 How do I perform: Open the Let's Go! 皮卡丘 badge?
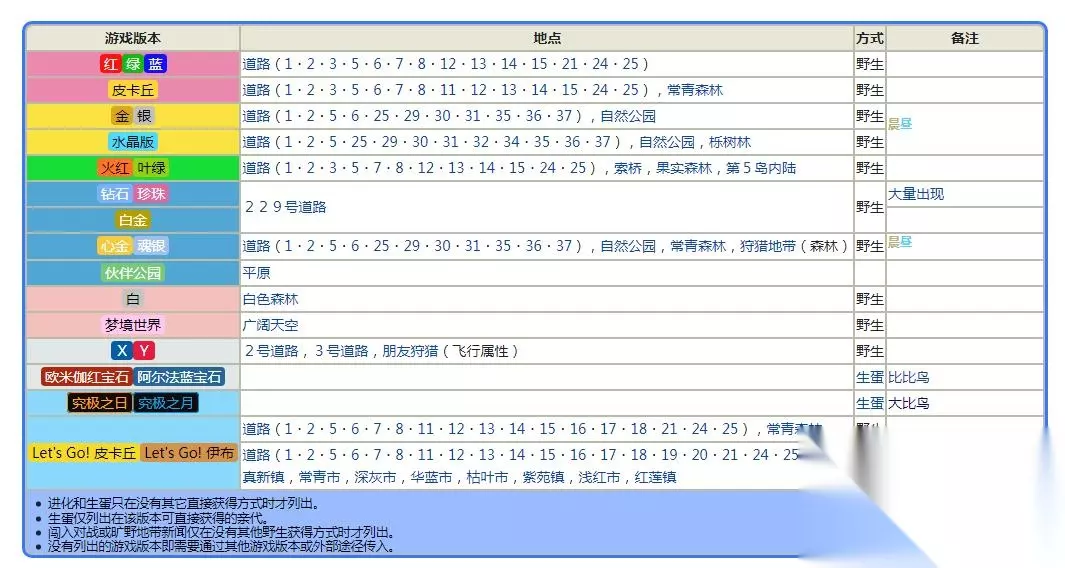point(84,453)
